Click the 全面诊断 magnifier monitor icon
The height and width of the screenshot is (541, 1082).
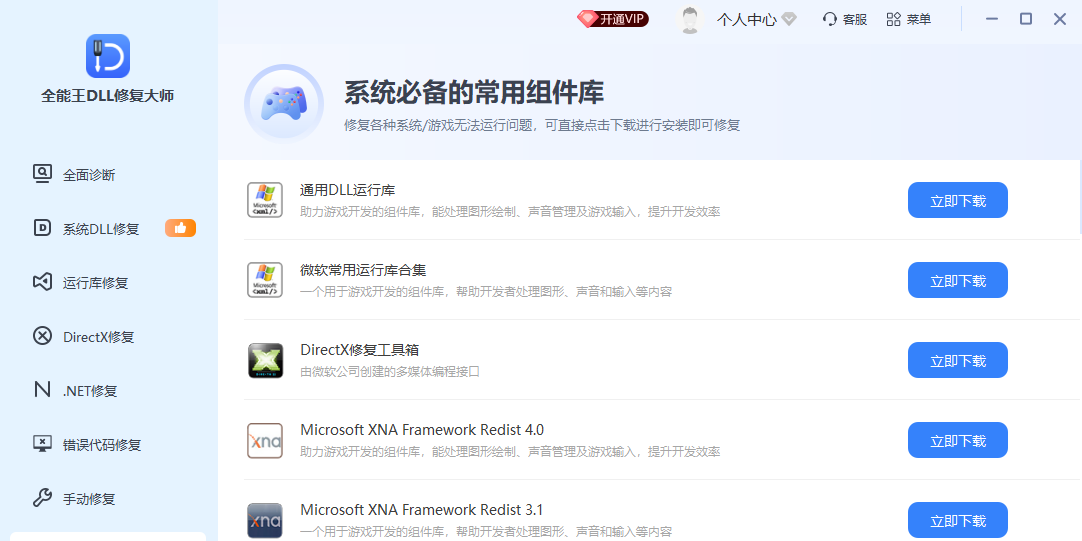tap(42, 174)
